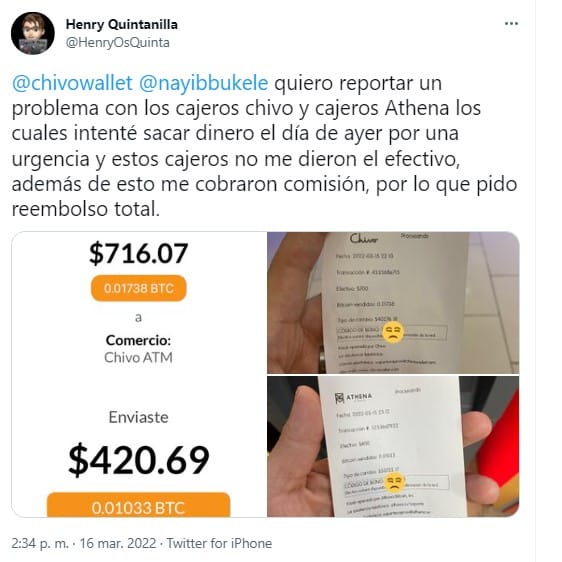This screenshot has height=562, width=562.
Task: Click the Chivo logo on the receipt
Action: point(363,239)
